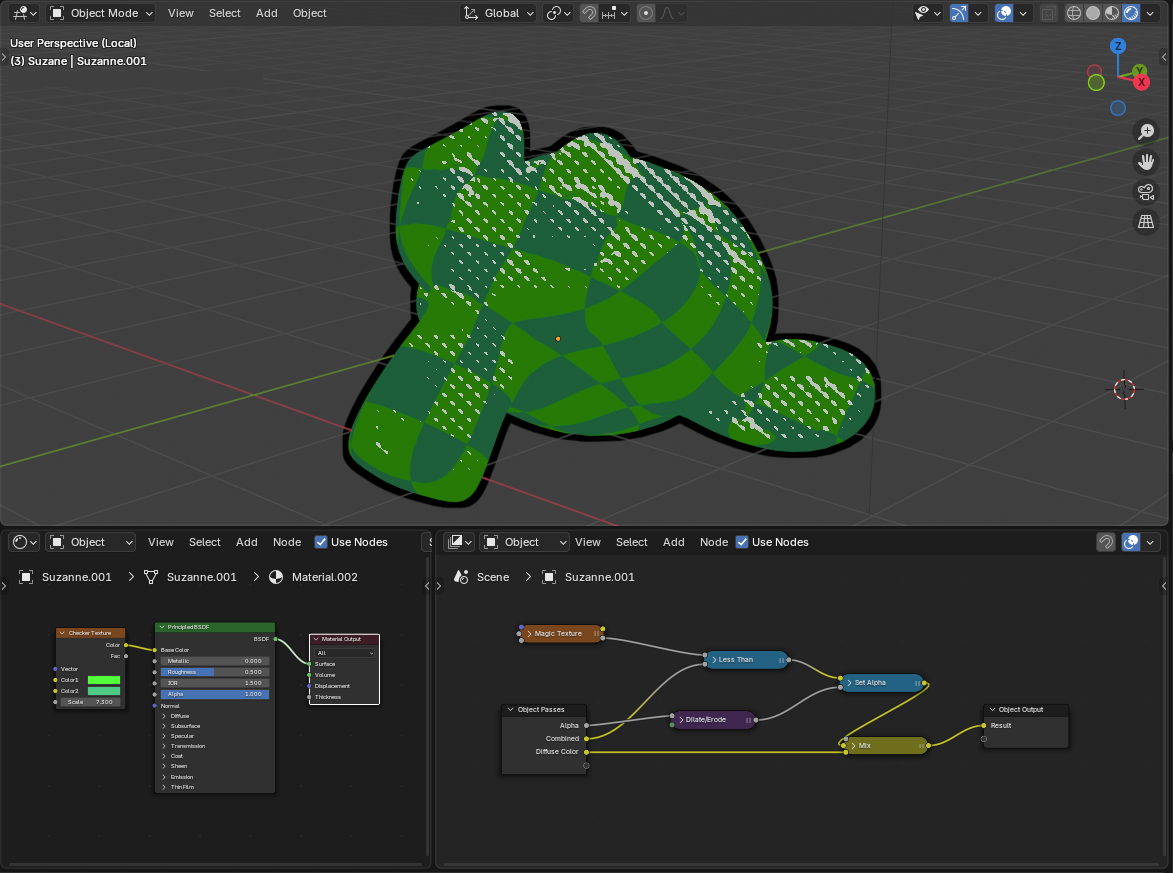Select the Less Than node

(x=746, y=660)
